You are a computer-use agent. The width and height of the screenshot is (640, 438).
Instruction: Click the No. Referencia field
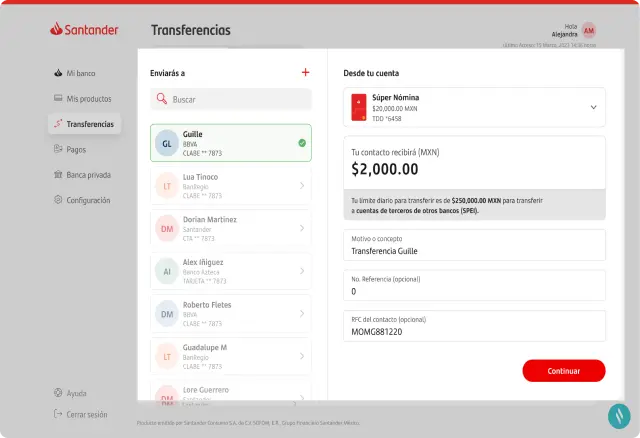(x=474, y=285)
